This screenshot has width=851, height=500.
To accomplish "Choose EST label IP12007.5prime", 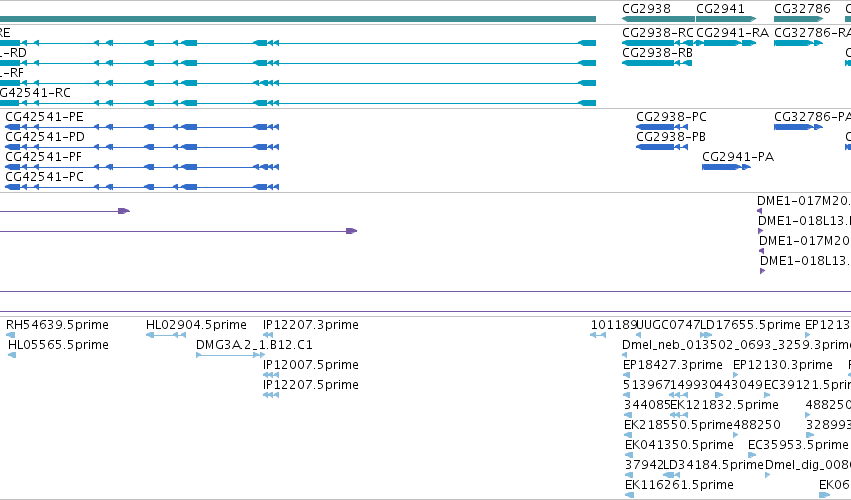I will 310,365.
